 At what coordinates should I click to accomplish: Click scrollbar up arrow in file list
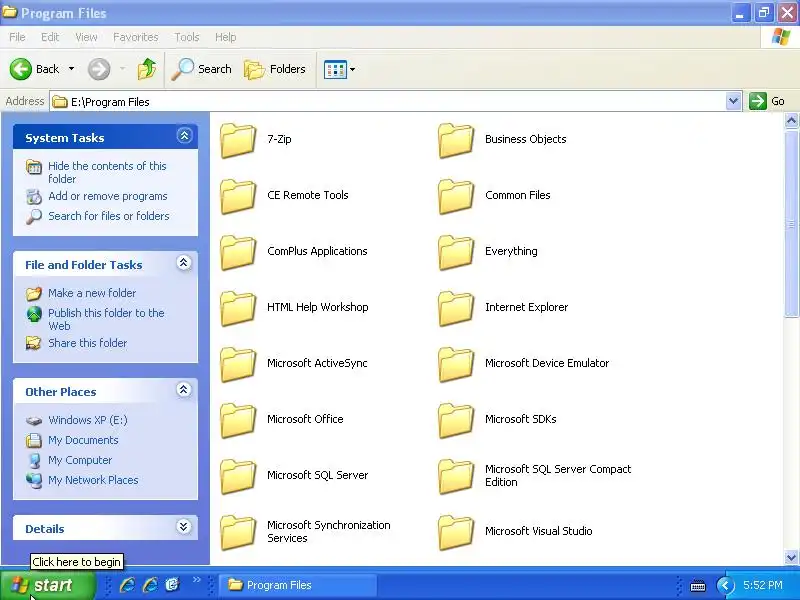click(x=791, y=121)
